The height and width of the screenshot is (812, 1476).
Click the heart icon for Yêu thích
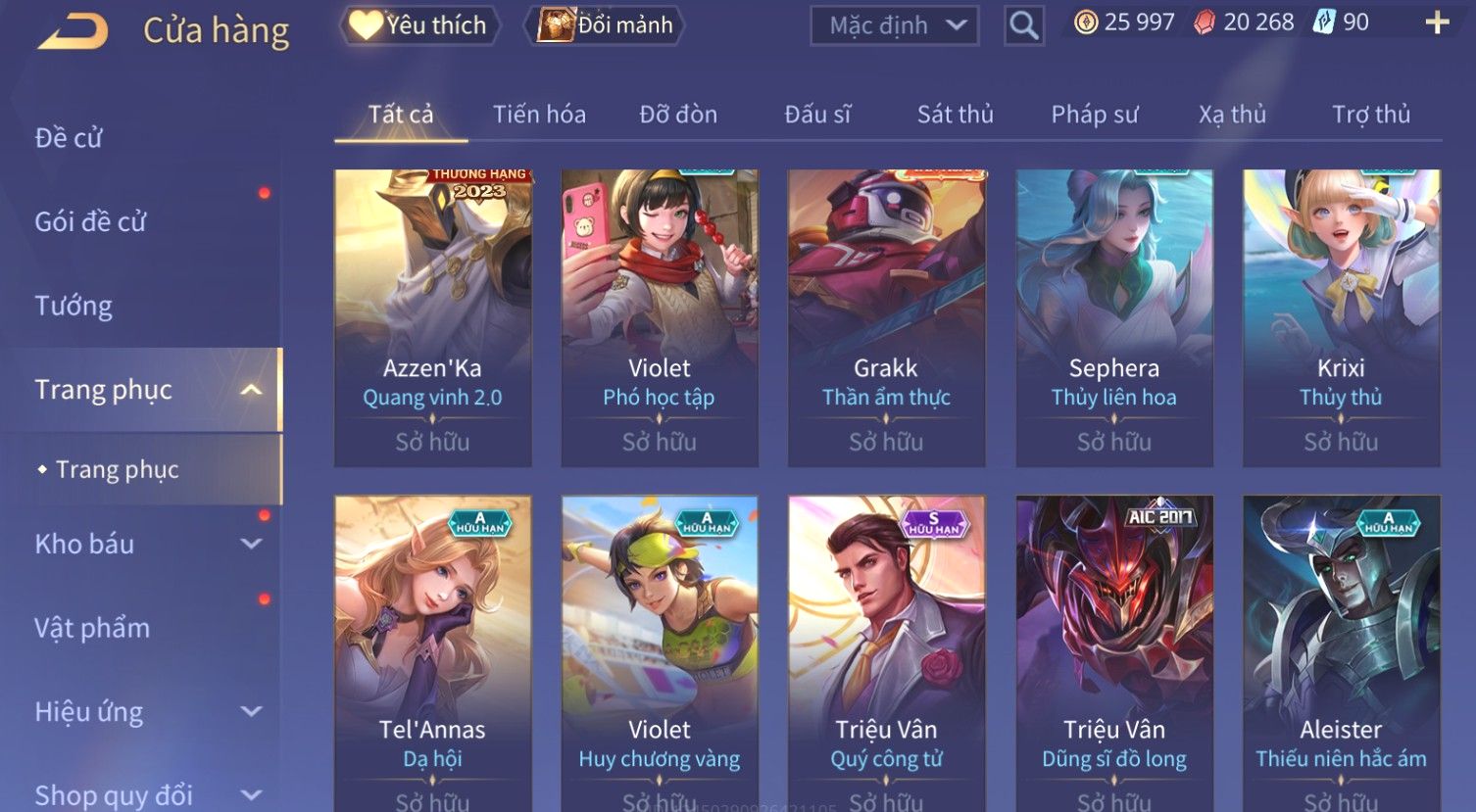coord(366,25)
